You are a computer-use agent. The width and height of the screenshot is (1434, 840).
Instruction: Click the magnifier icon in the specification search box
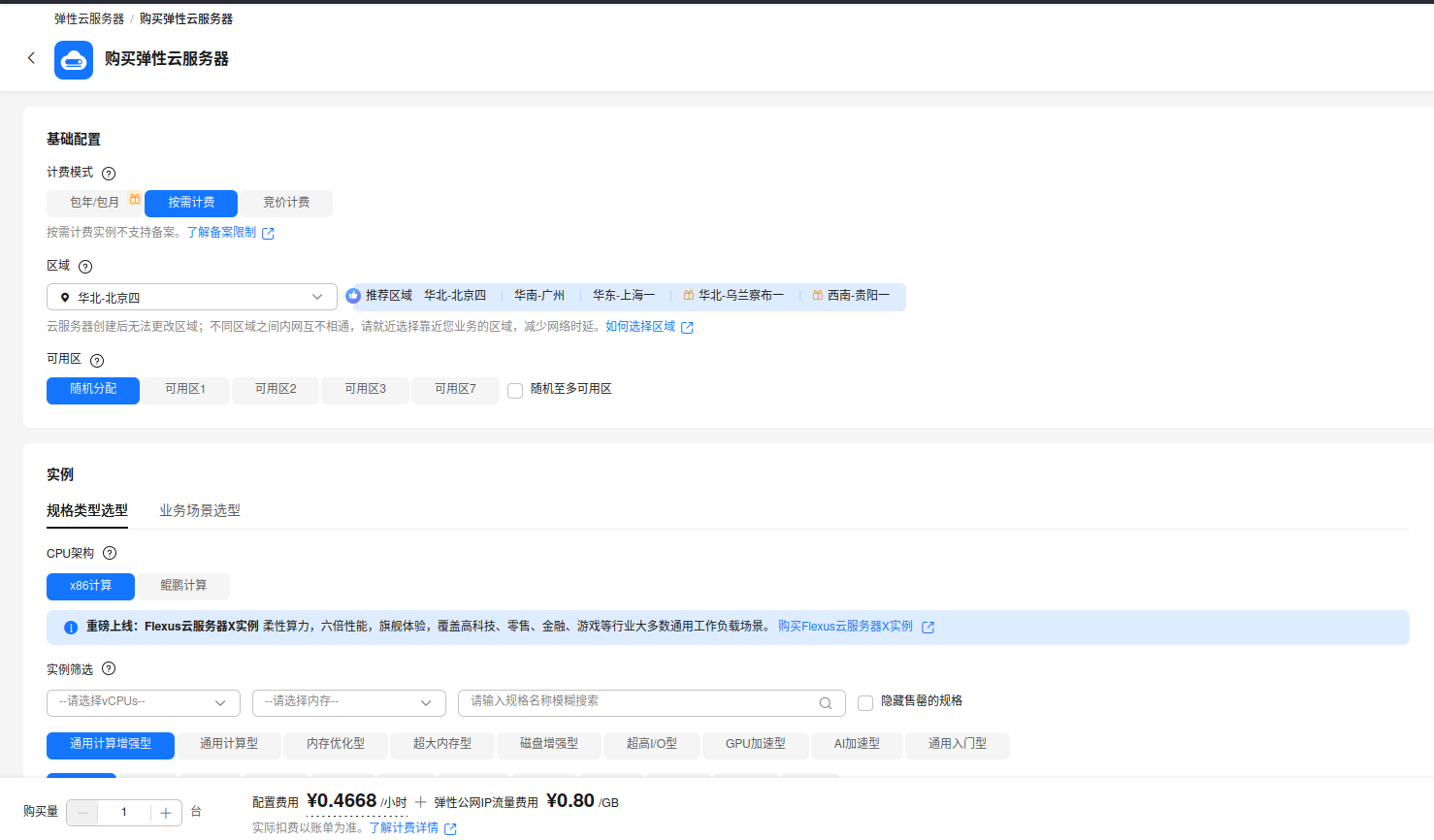(x=826, y=702)
